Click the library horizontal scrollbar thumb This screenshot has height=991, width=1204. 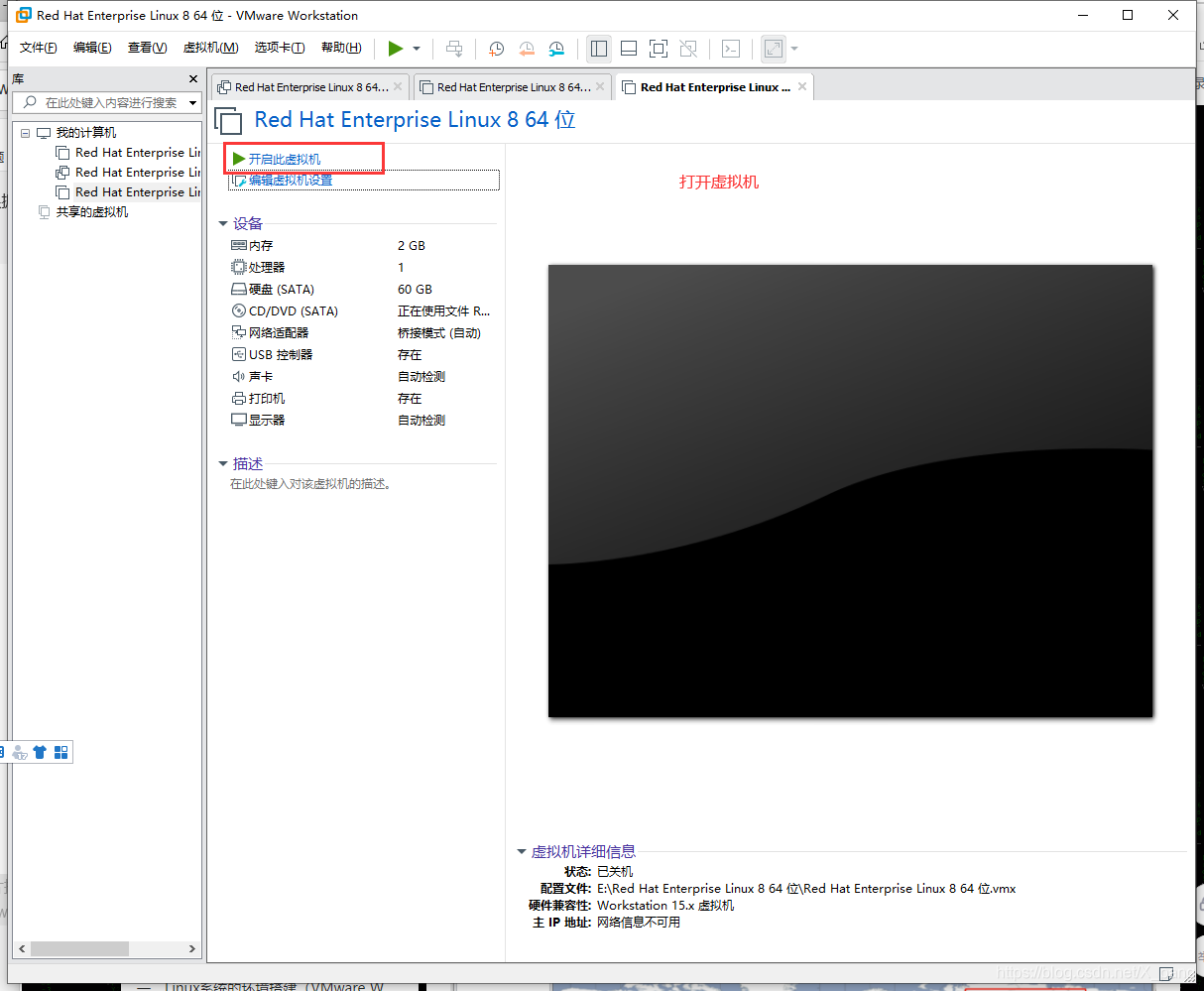(x=79, y=949)
